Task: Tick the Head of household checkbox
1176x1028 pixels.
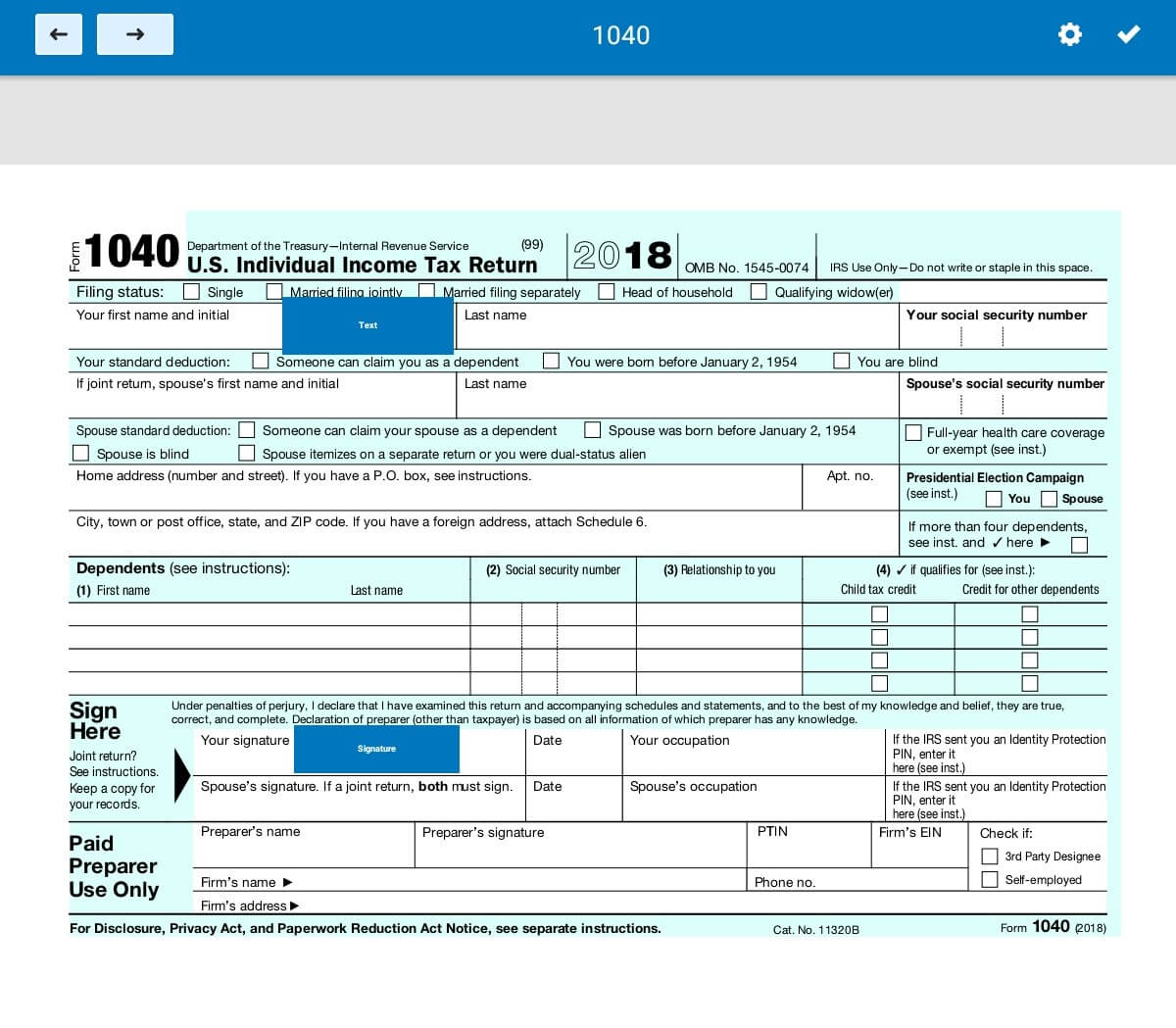Action: [607, 292]
